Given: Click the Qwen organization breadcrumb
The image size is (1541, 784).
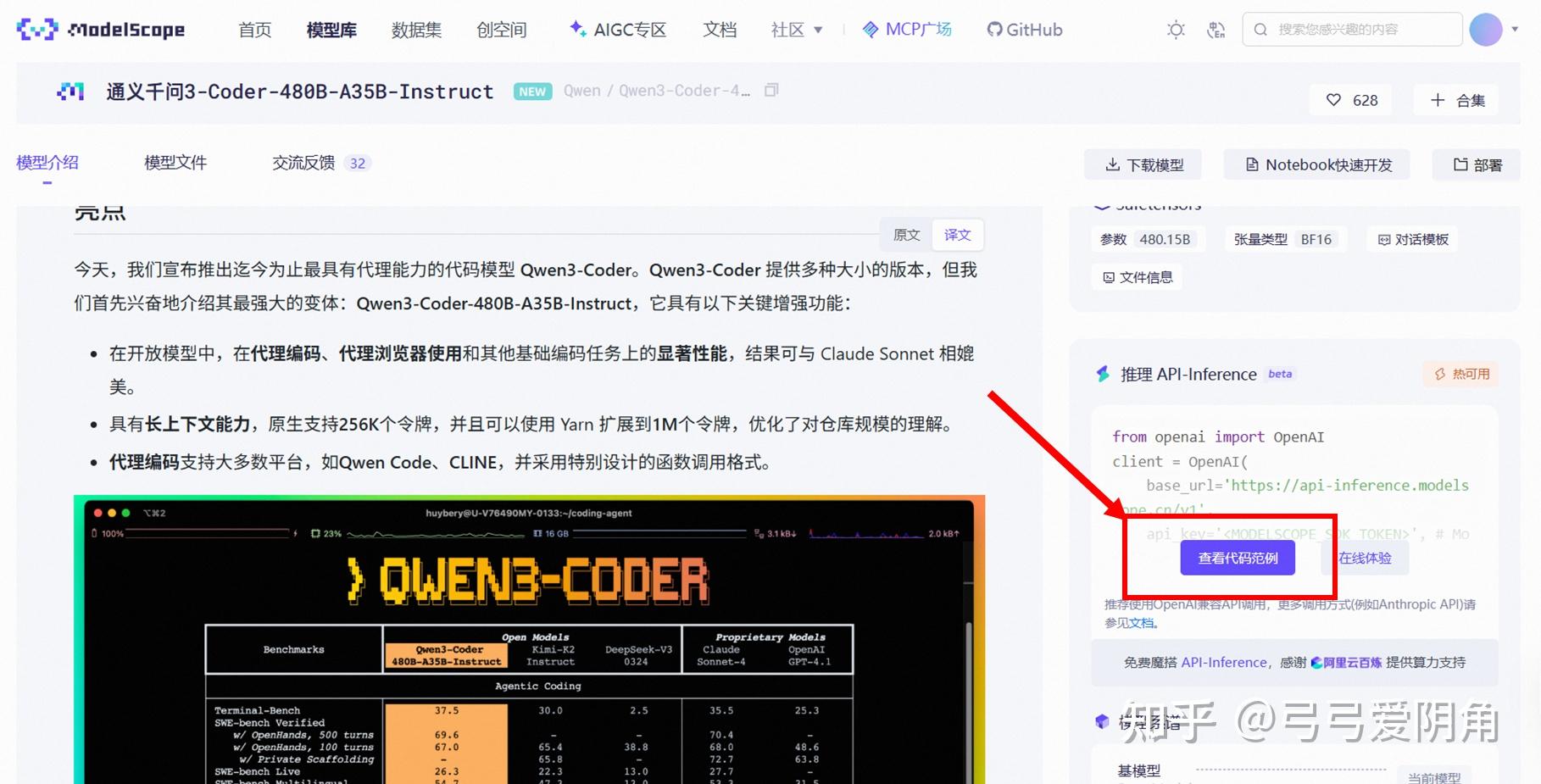Looking at the screenshot, I should point(582,91).
